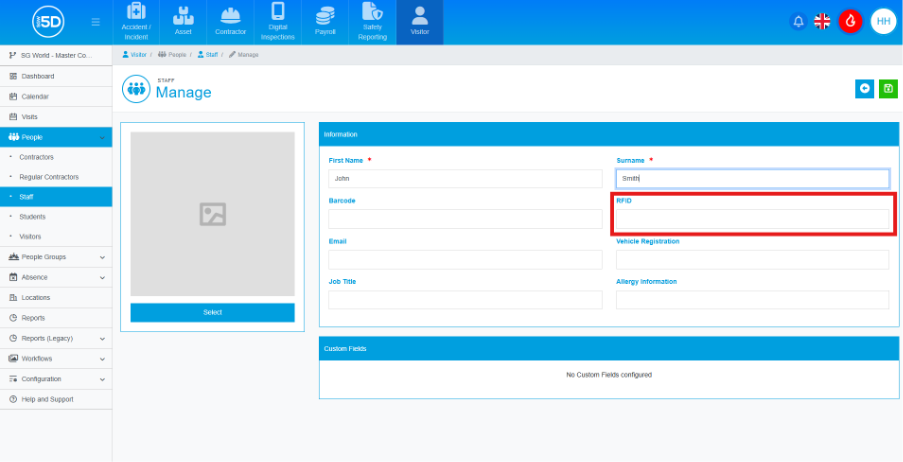Click the Select photo button

213,312
